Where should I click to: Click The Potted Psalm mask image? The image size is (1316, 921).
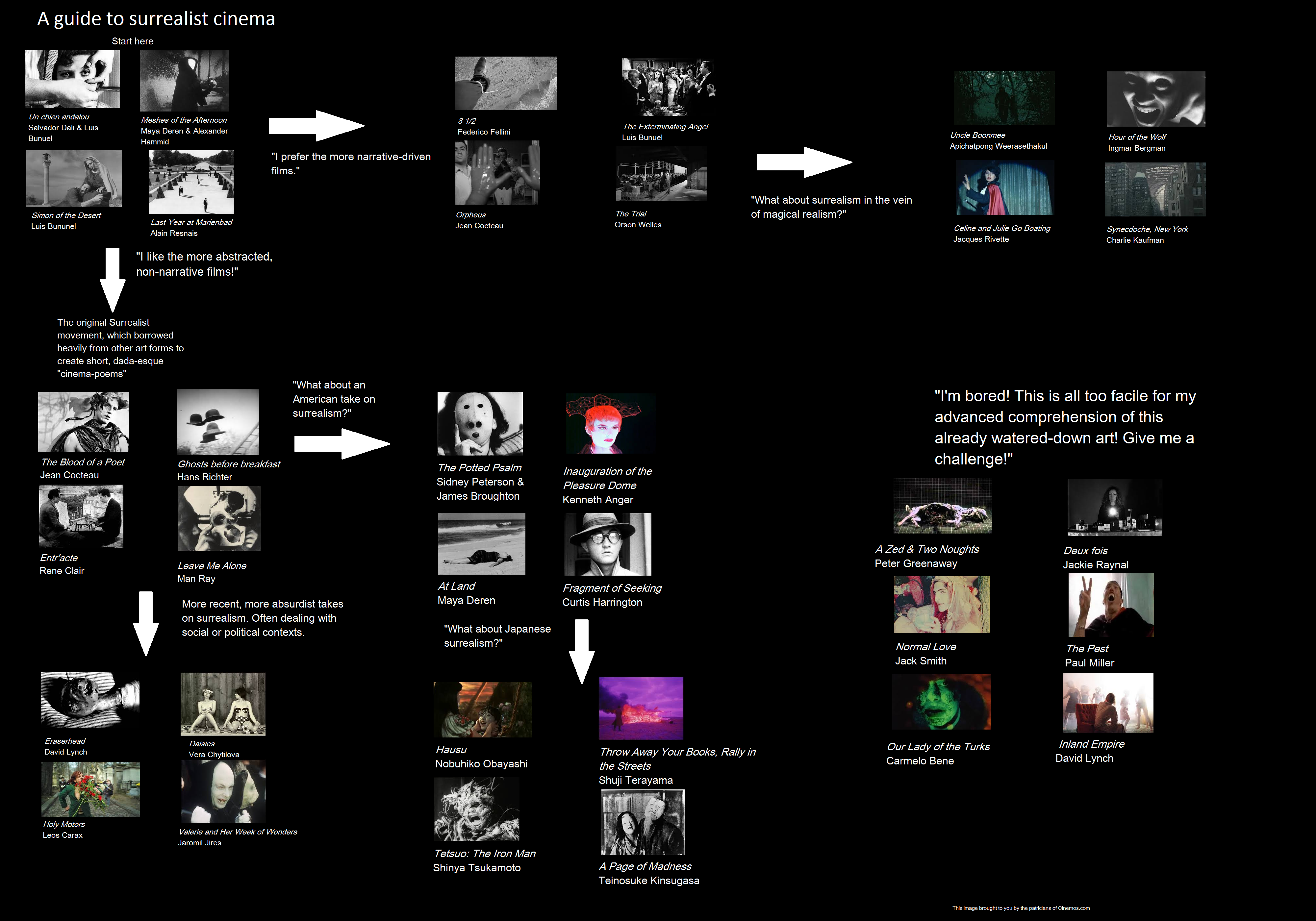(480, 424)
